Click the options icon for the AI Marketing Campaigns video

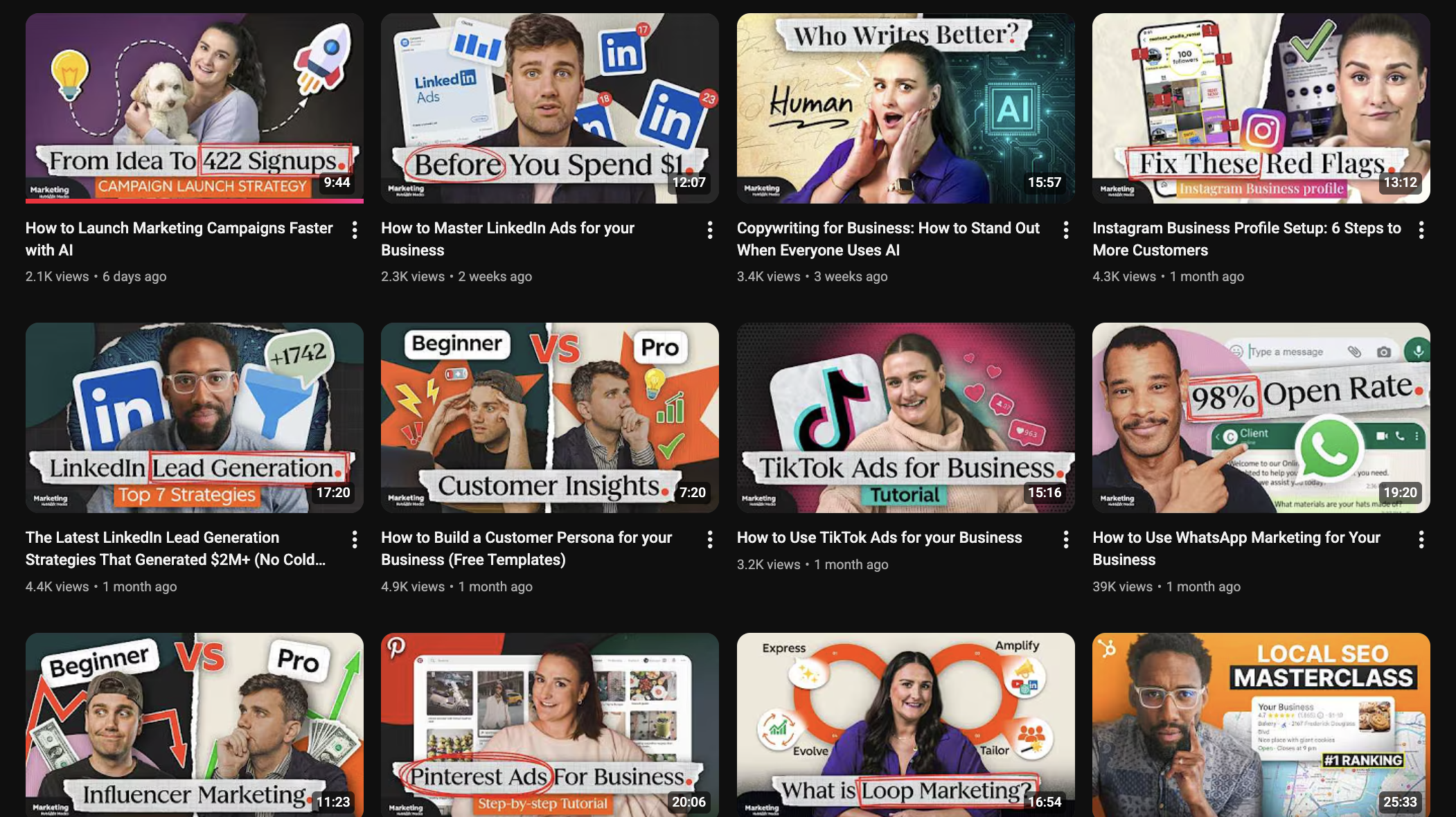(354, 230)
